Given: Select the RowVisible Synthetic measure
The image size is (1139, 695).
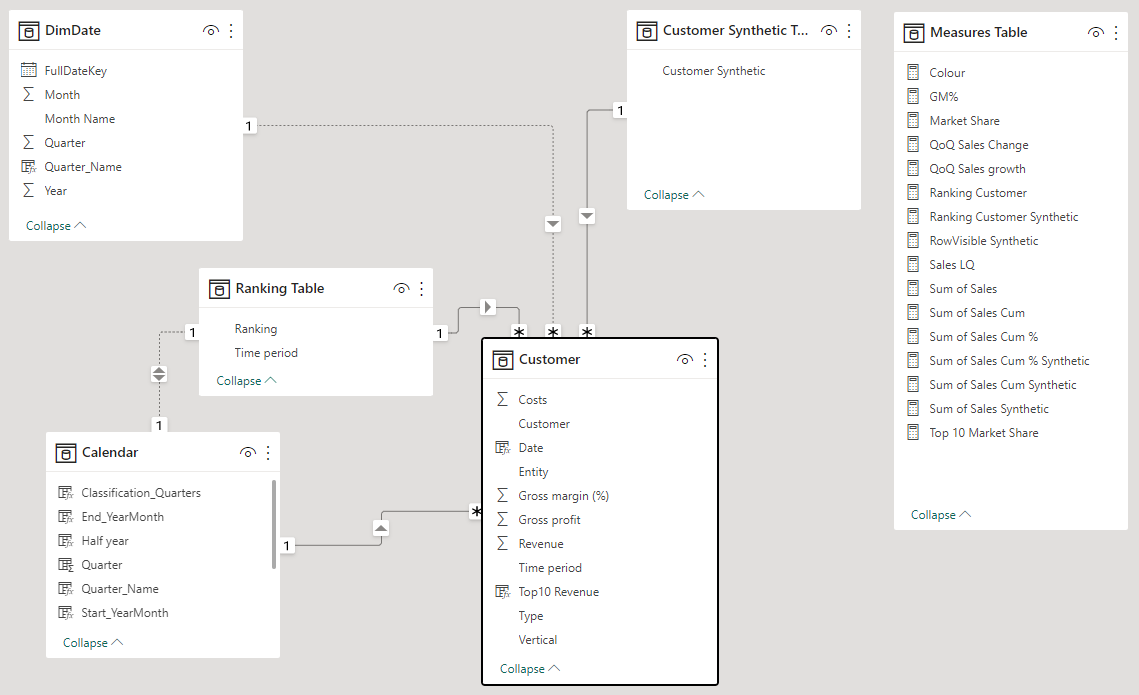Looking at the screenshot, I should [x=984, y=240].
